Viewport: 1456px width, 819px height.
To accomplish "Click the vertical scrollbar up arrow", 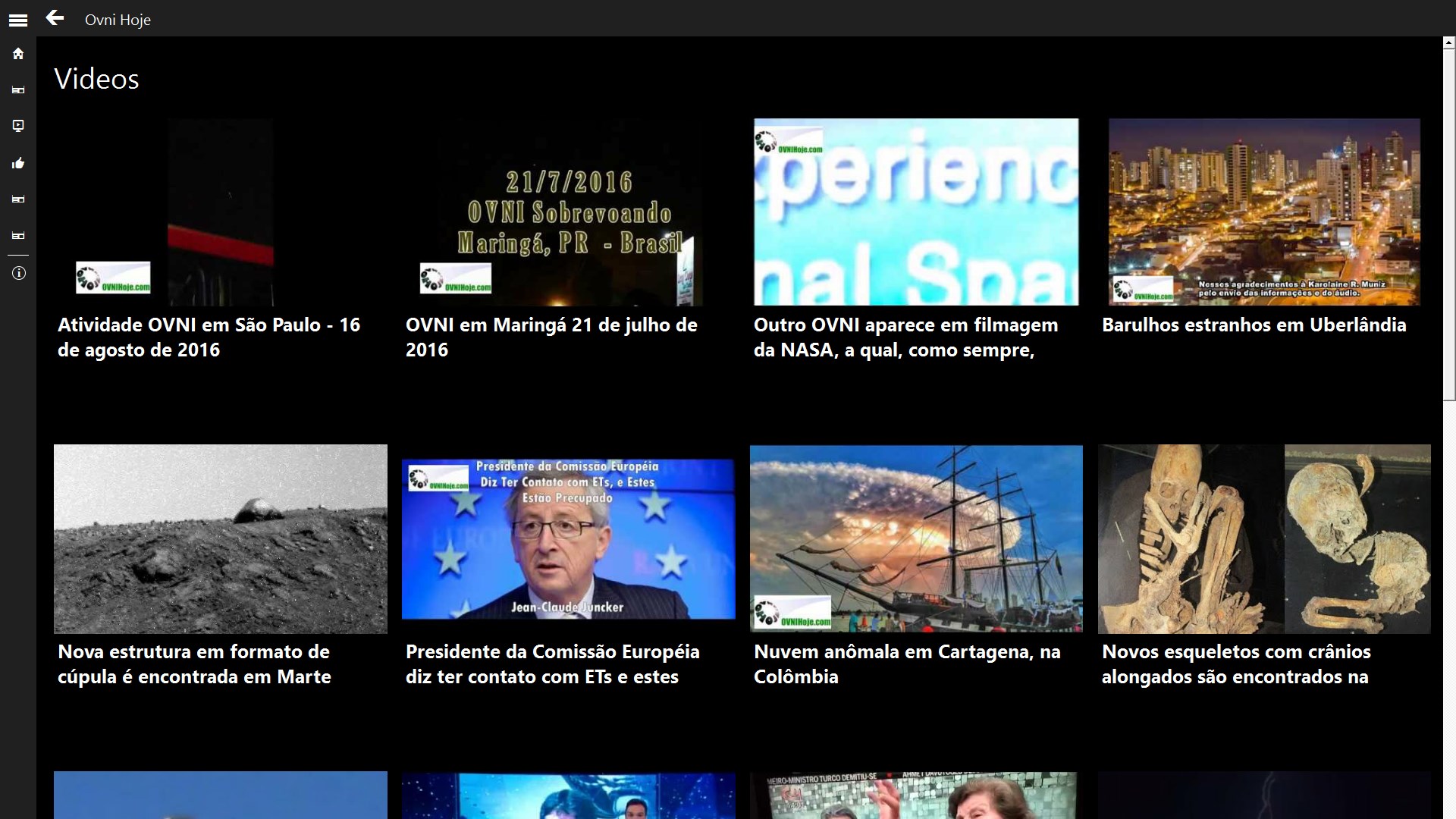I will point(1449,43).
